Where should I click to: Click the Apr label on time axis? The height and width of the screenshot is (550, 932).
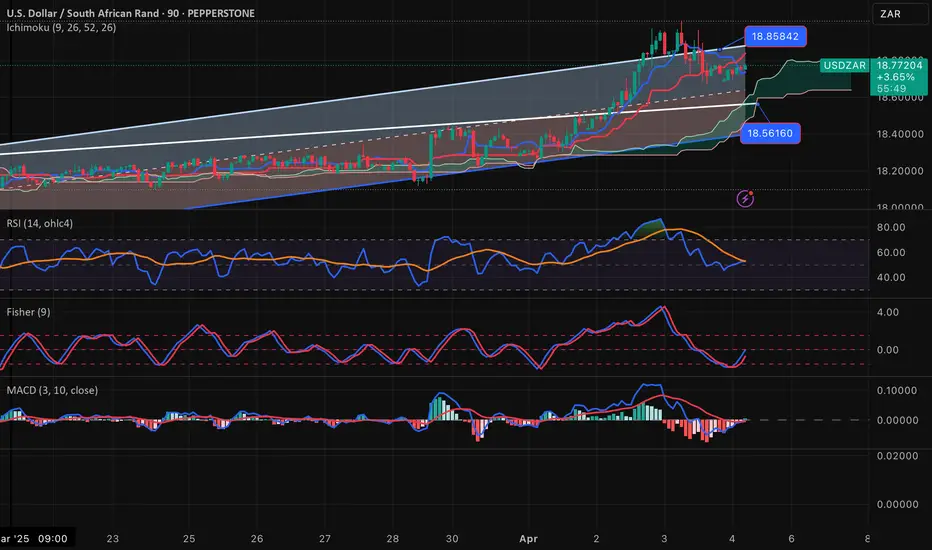point(528,539)
